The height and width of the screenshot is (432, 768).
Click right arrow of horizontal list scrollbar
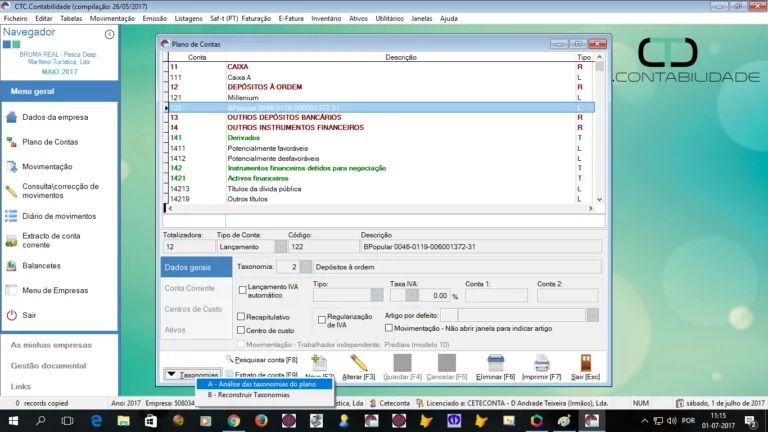(591, 208)
